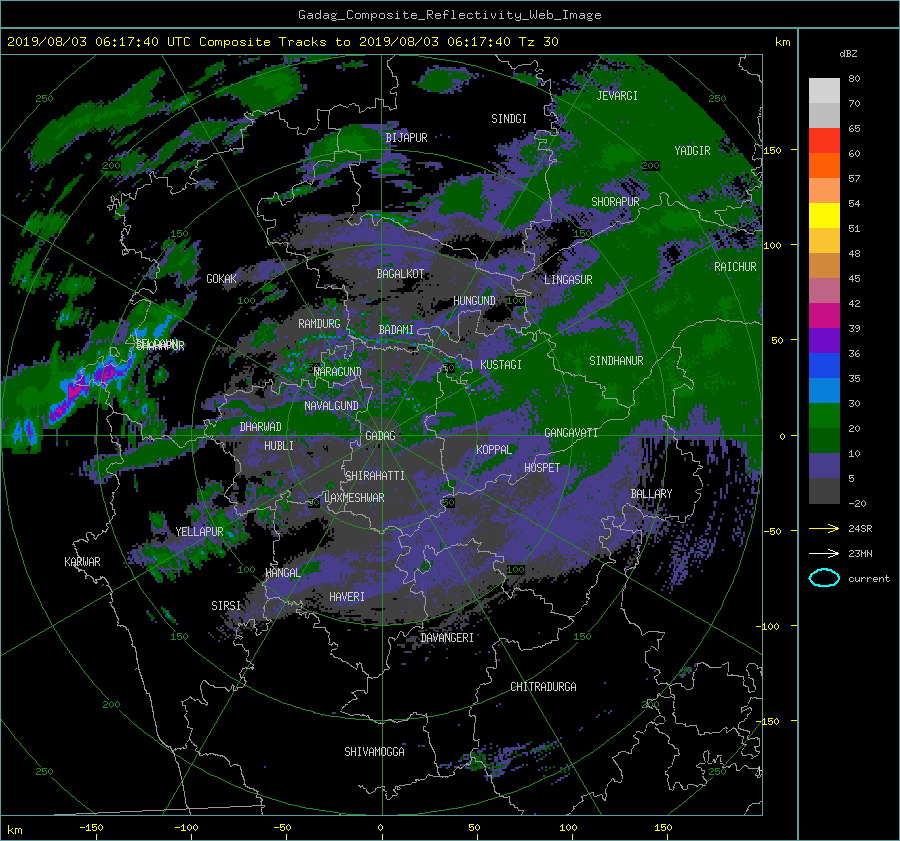Click the KUSTAGI city label
900x841 pixels.
coord(501,365)
